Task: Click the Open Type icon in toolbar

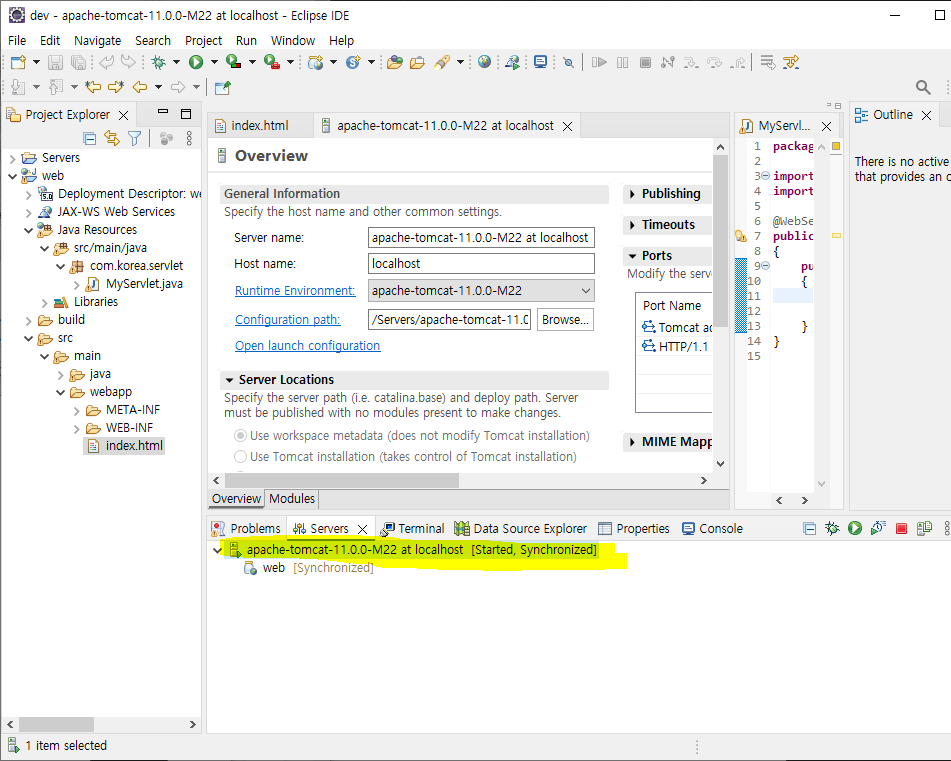Action: tap(395, 62)
